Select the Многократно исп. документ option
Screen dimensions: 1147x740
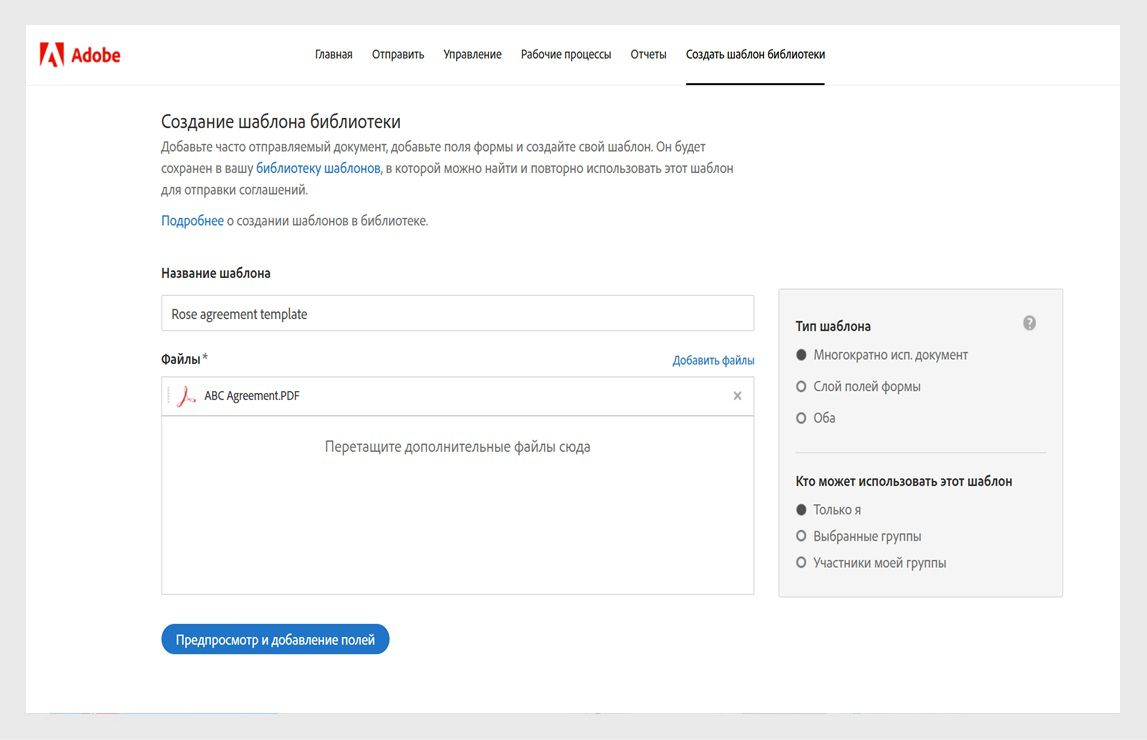click(x=801, y=356)
